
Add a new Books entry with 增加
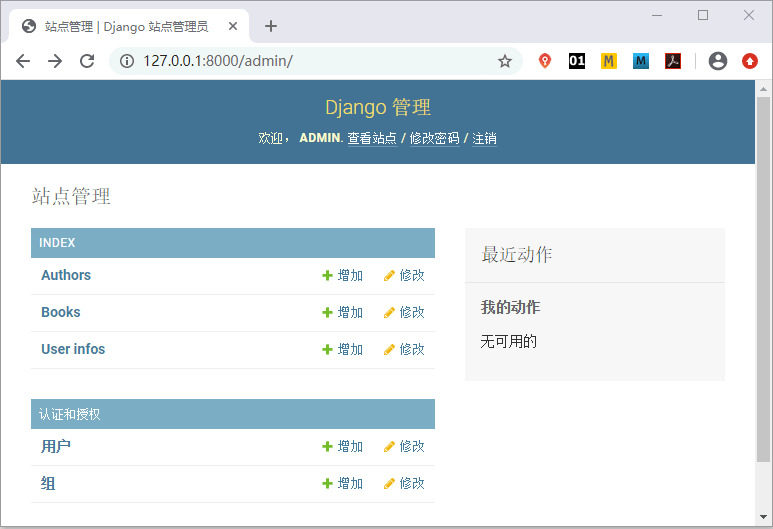(343, 312)
